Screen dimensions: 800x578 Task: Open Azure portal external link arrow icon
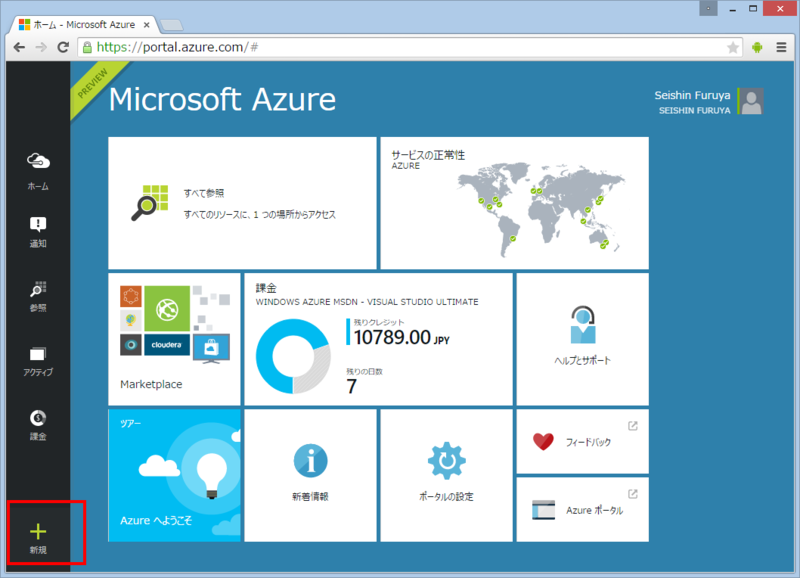pos(633,494)
